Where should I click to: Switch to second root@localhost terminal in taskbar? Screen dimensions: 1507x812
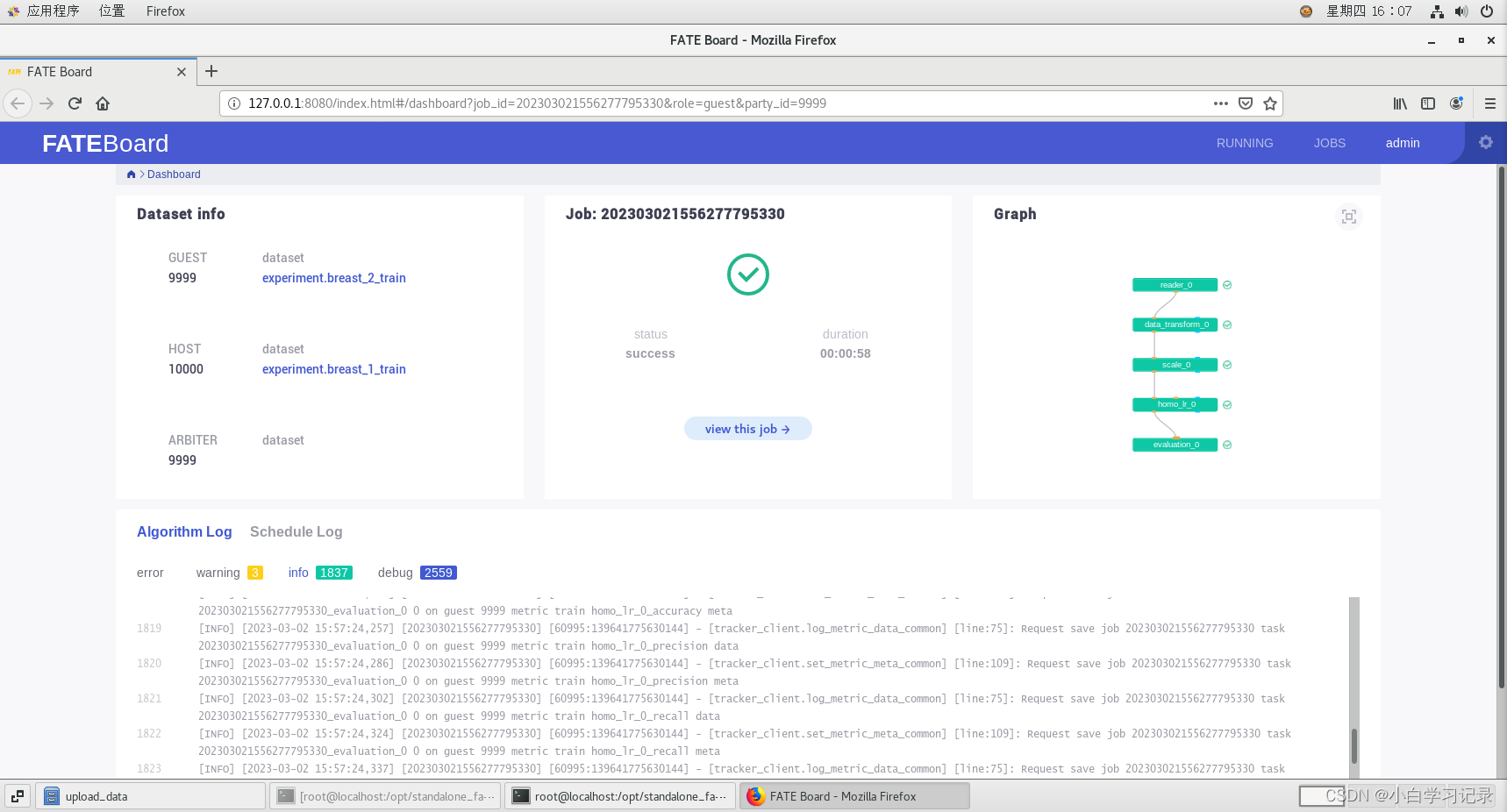pyautogui.click(x=620, y=796)
